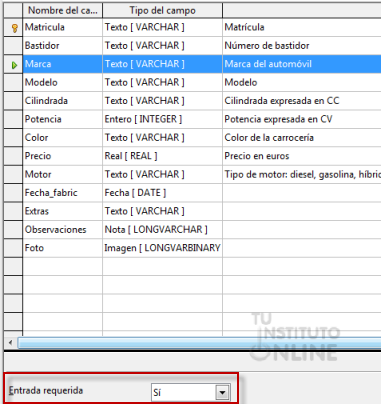Select the Extras field name cell

(63, 211)
